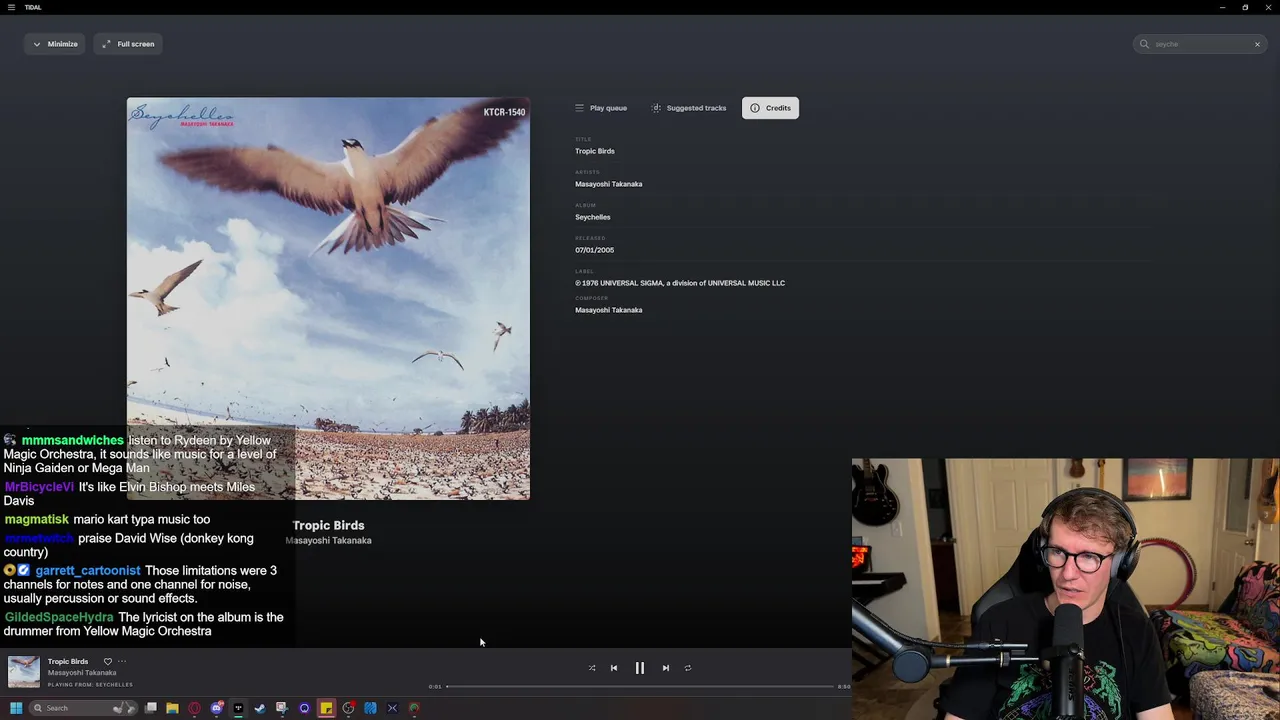Viewport: 1280px width, 720px height.
Task: Open Opera browser from taskbar
Action: [194, 708]
